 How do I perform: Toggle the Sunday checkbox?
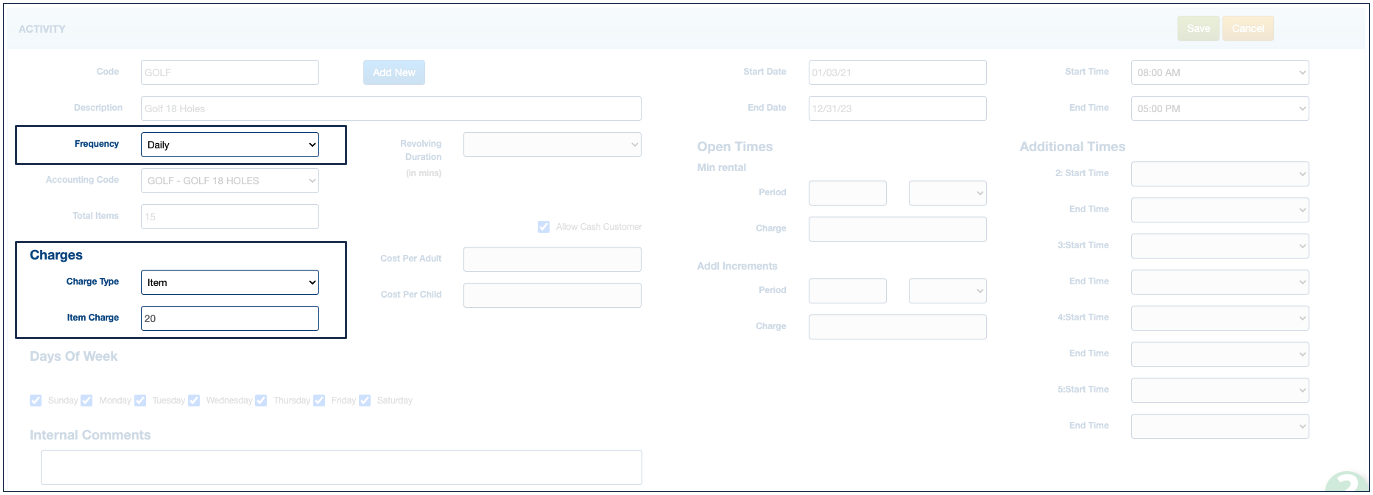[x=36, y=400]
